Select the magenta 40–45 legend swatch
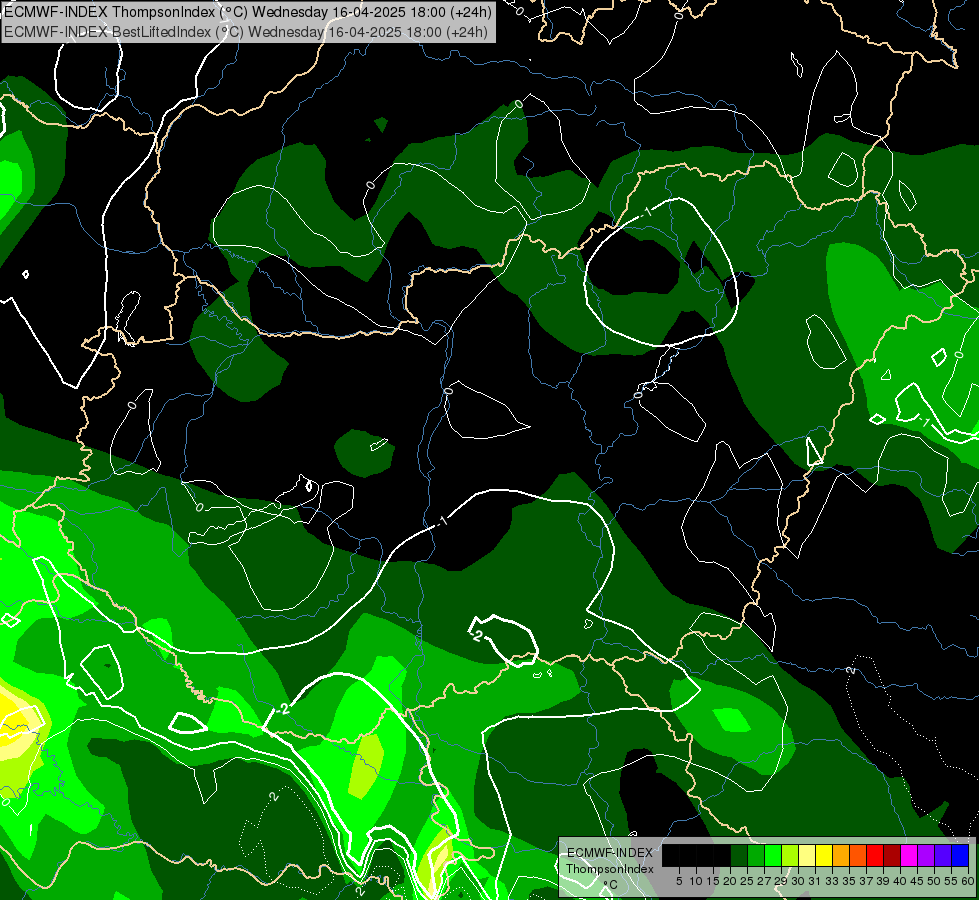Viewport: 979px width, 900px height. click(x=909, y=855)
